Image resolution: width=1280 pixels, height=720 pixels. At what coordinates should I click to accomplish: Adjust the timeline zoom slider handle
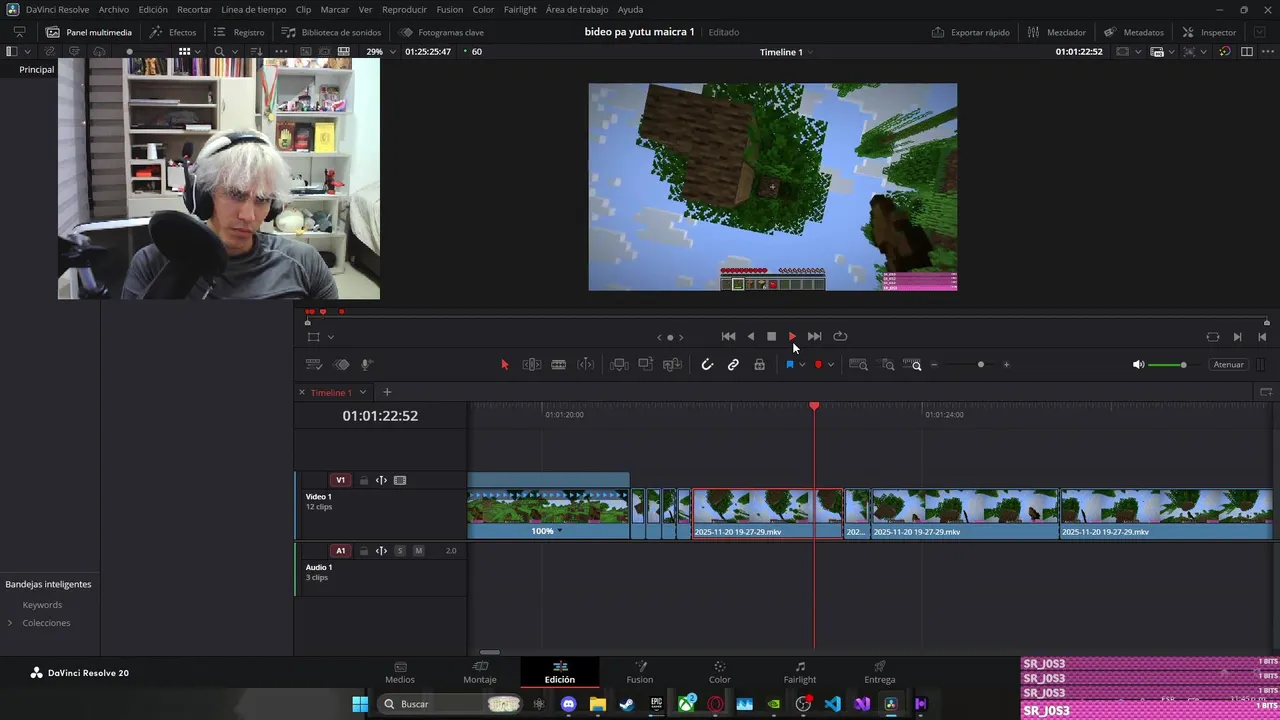[x=981, y=365]
